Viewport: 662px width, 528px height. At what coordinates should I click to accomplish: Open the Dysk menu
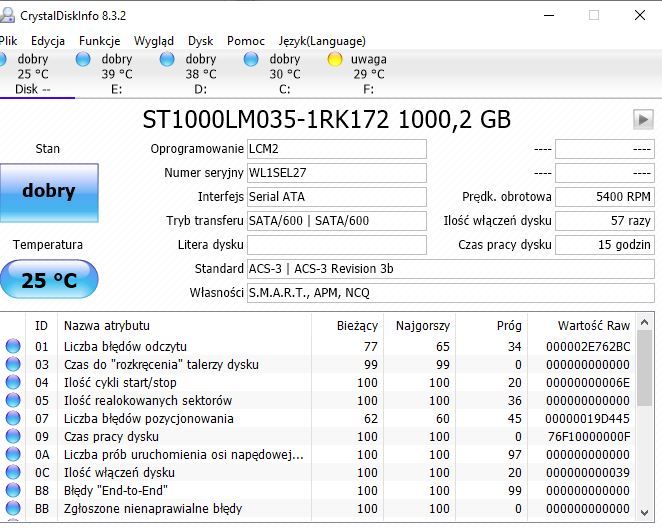tap(200, 41)
